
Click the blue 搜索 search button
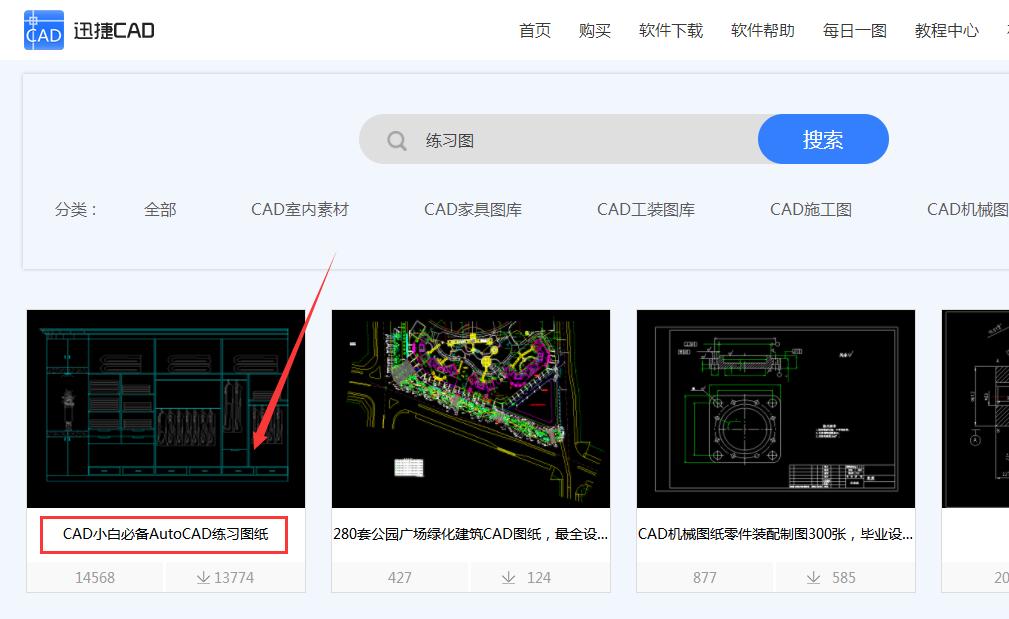tap(822, 139)
